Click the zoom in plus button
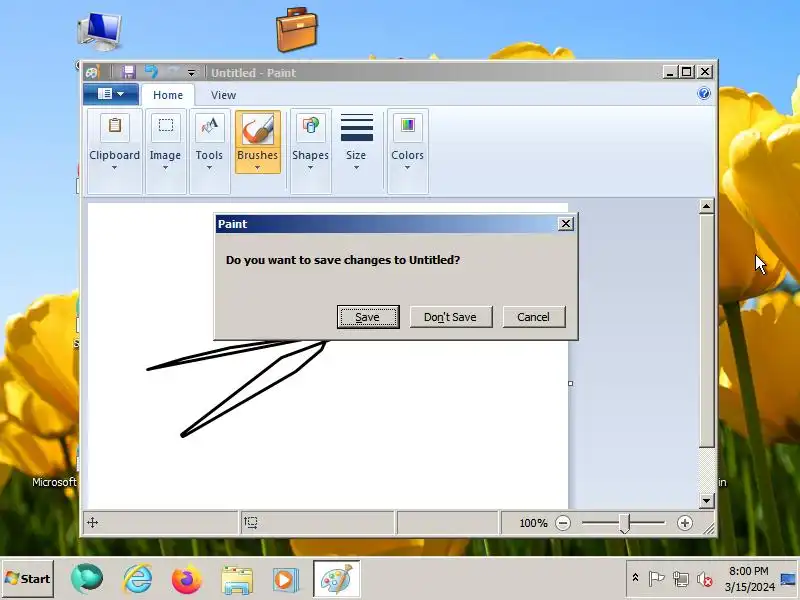Screen dimensions: 800x600 685,523
